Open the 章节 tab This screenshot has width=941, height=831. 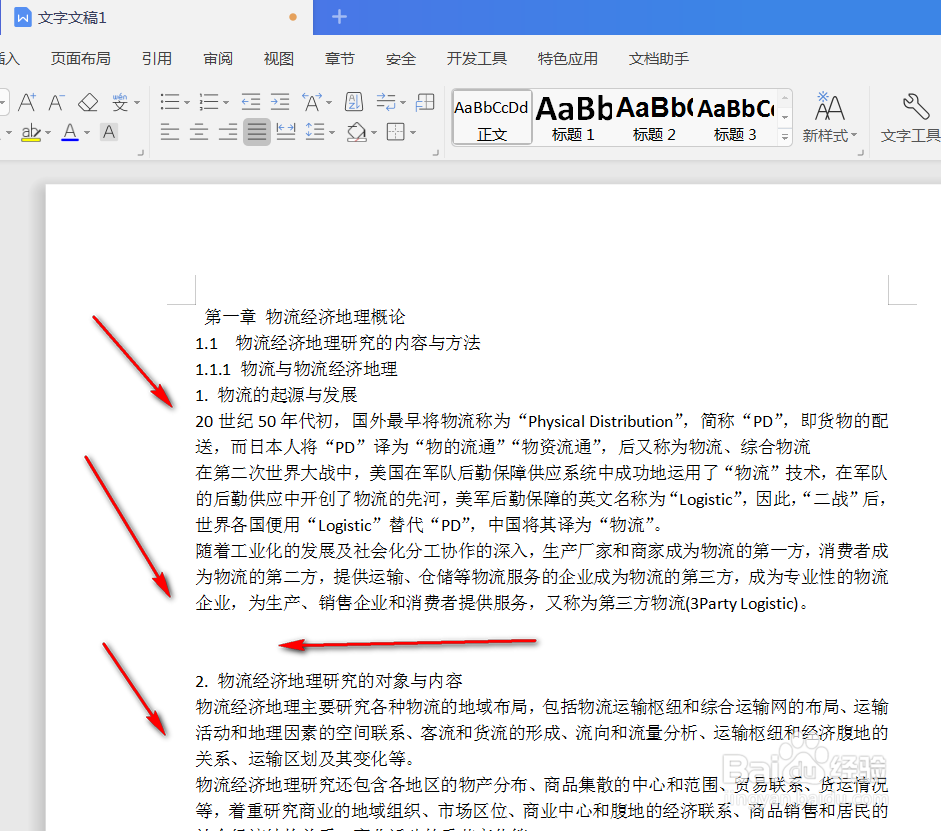(x=340, y=59)
